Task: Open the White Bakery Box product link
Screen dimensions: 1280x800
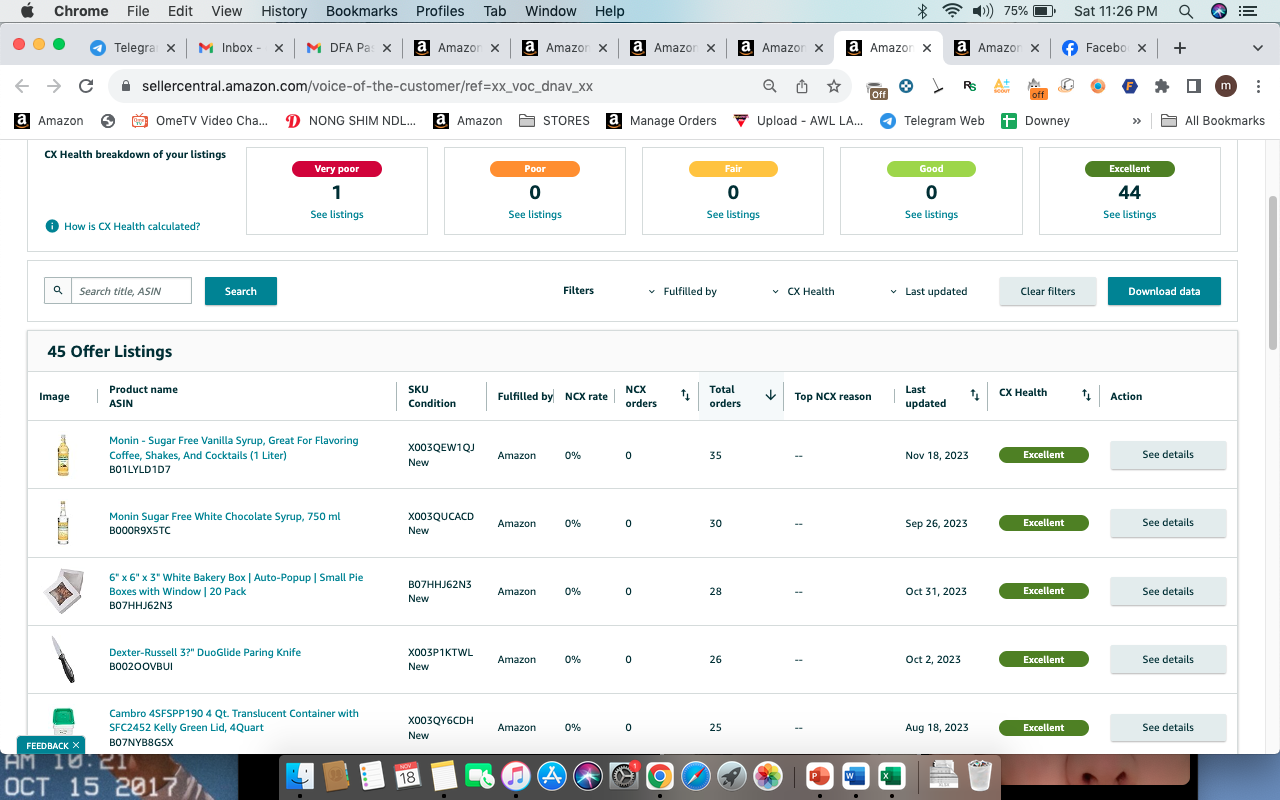Action: (x=236, y=584)
